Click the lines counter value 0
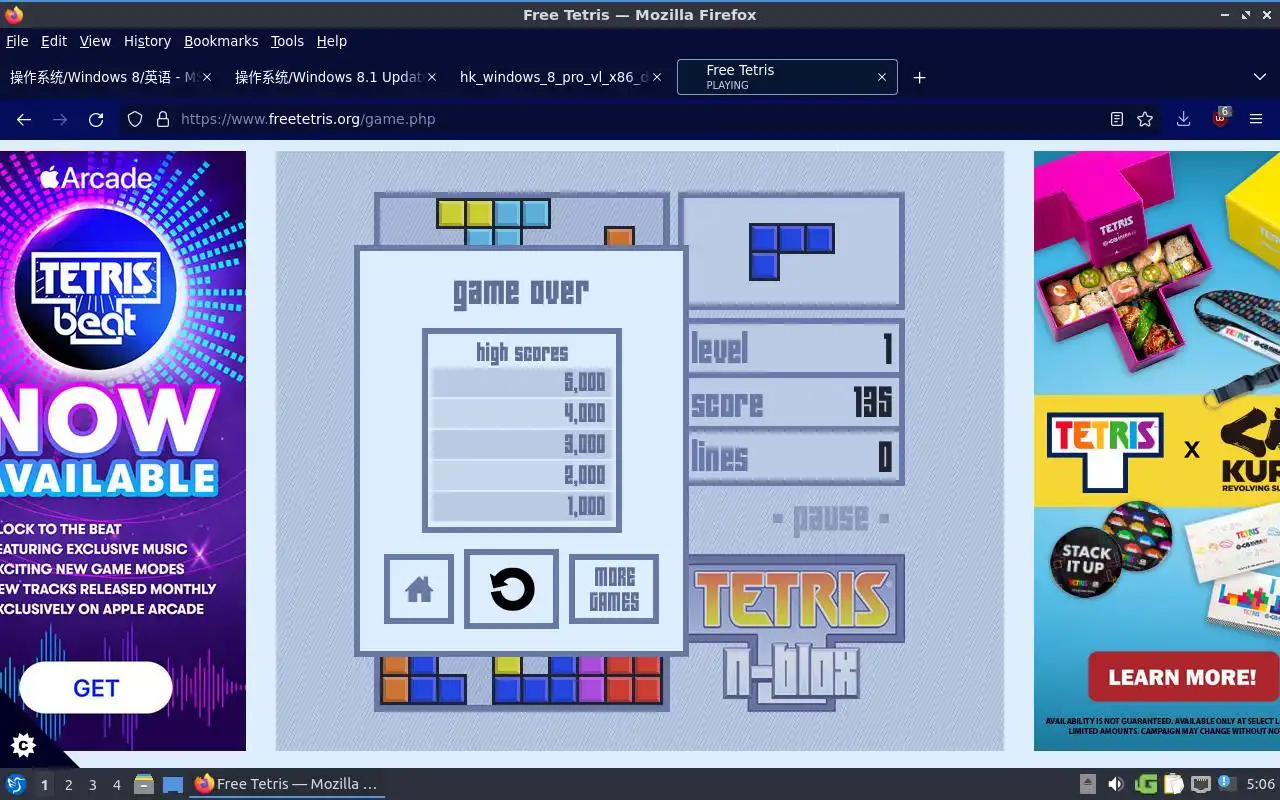The width and height of the screenshot is (1280, 800). click(885, 458)
